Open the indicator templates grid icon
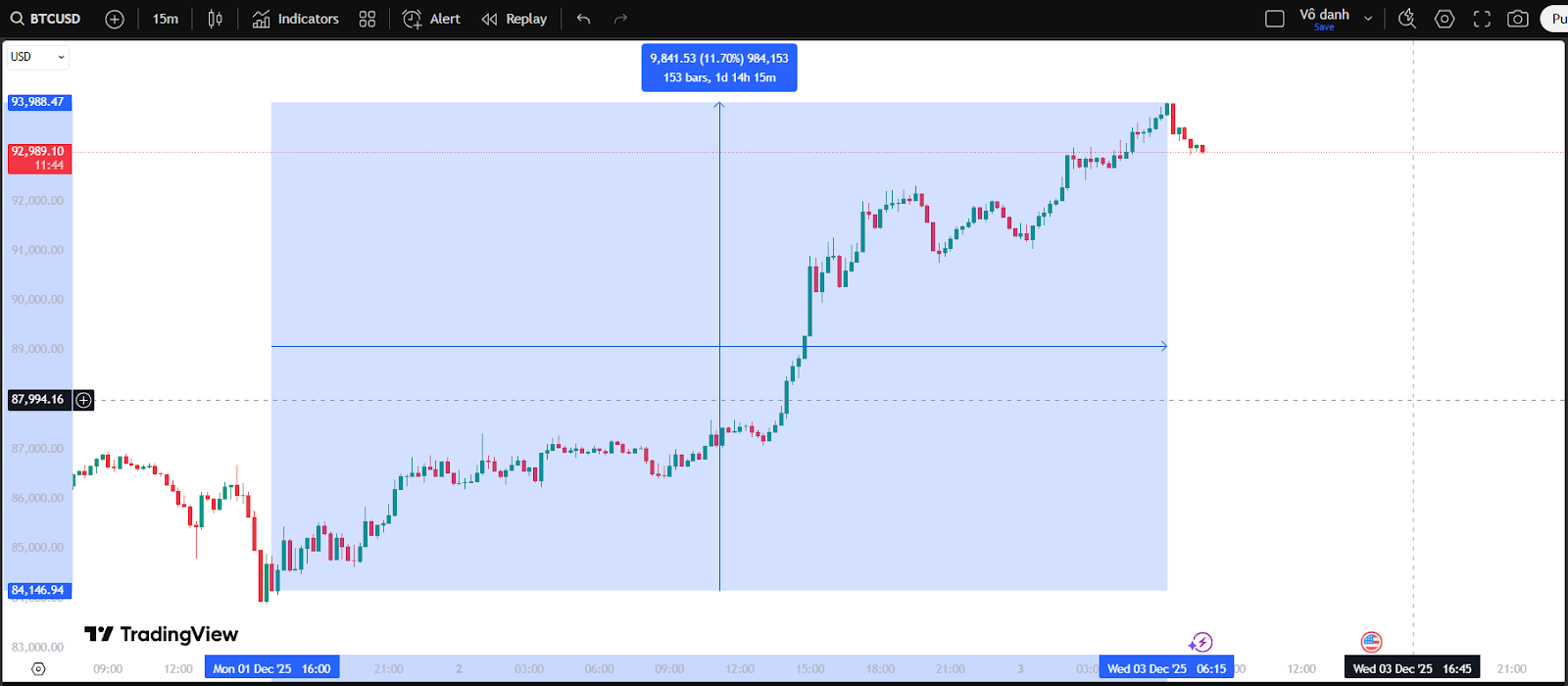 pyautogui.click(x=367, y=19)
